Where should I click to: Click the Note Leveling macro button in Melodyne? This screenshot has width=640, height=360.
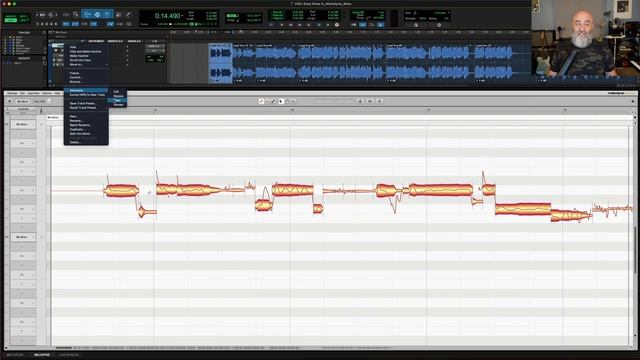tap(380, 101)
